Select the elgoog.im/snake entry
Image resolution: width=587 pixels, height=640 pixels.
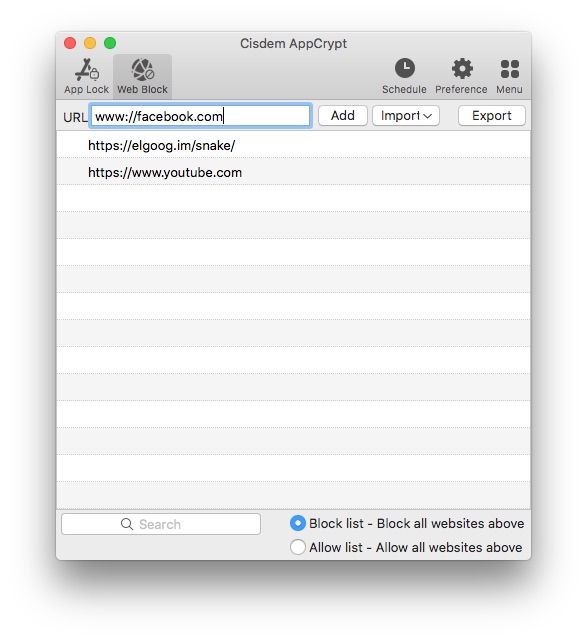(294, 145)
